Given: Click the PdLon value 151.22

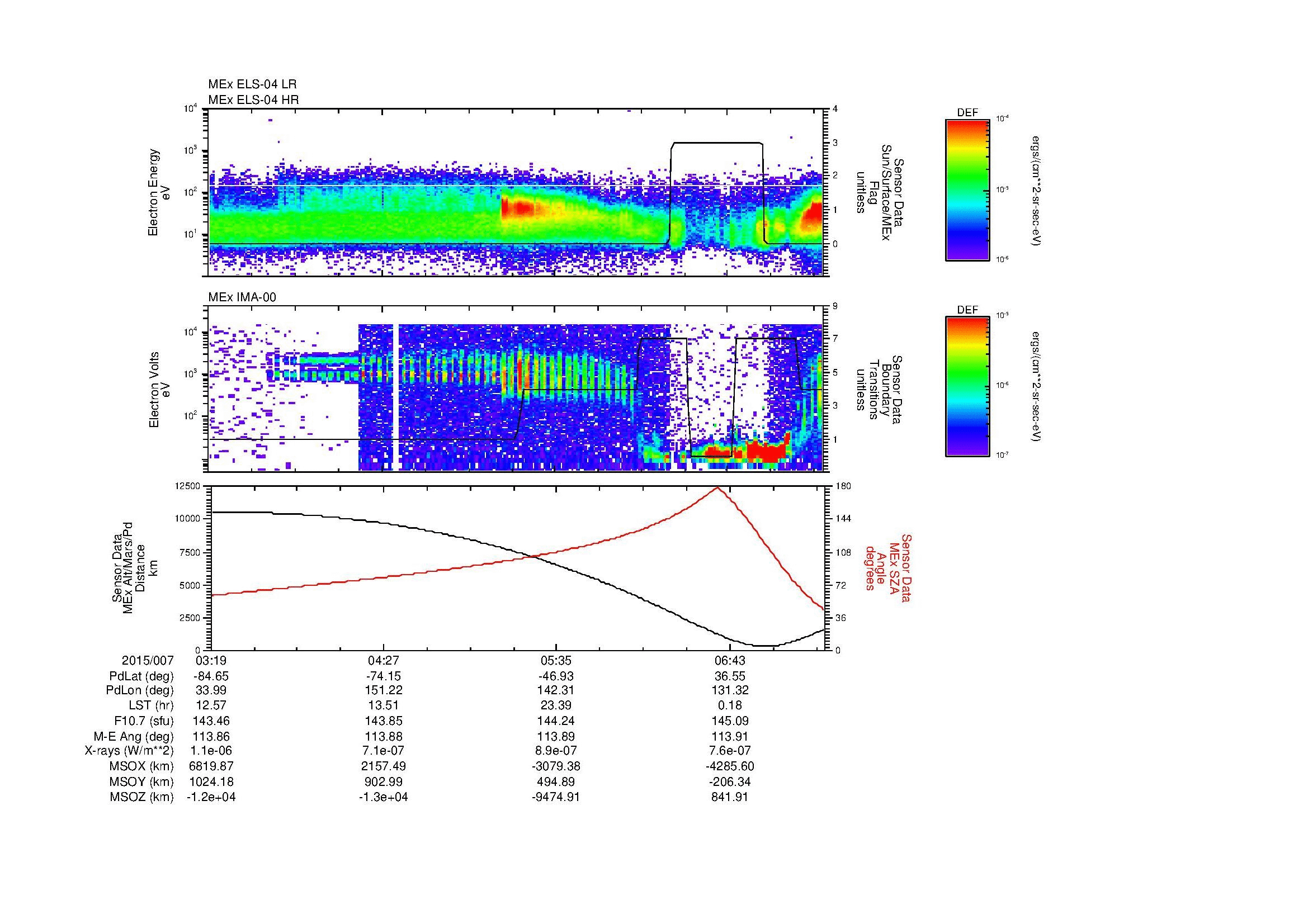Looking at the screenshot, I should click(x=384, y=690).
